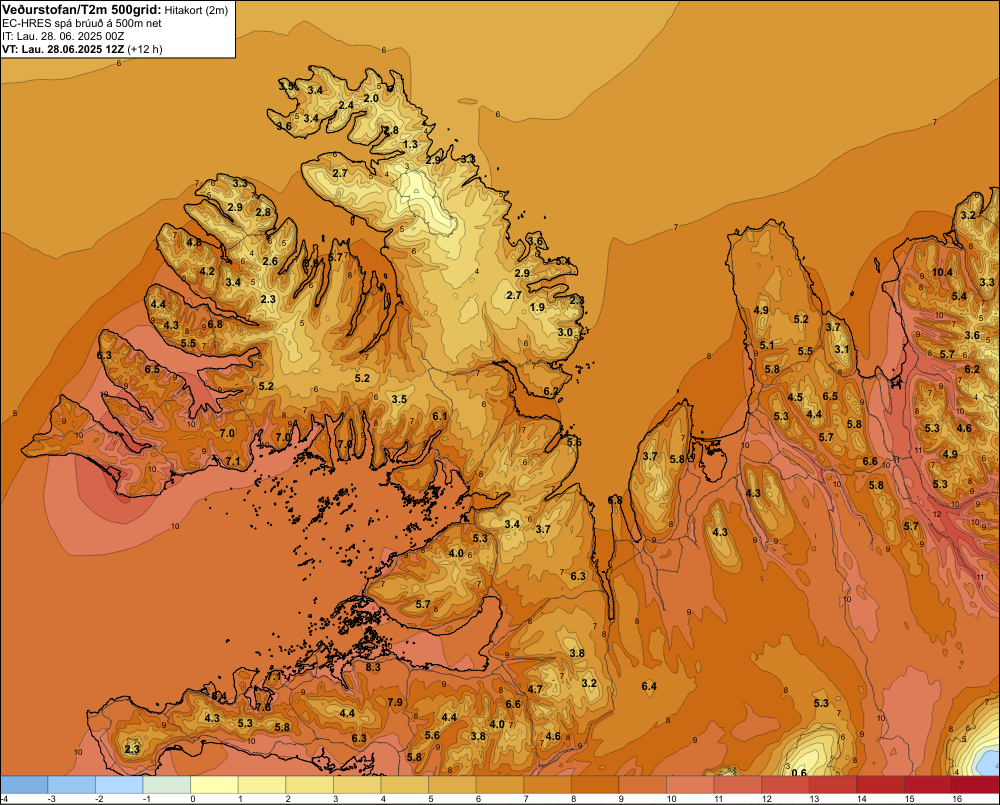Click the legend label '16'
The image size is (1000, 805).
(957, 799)
